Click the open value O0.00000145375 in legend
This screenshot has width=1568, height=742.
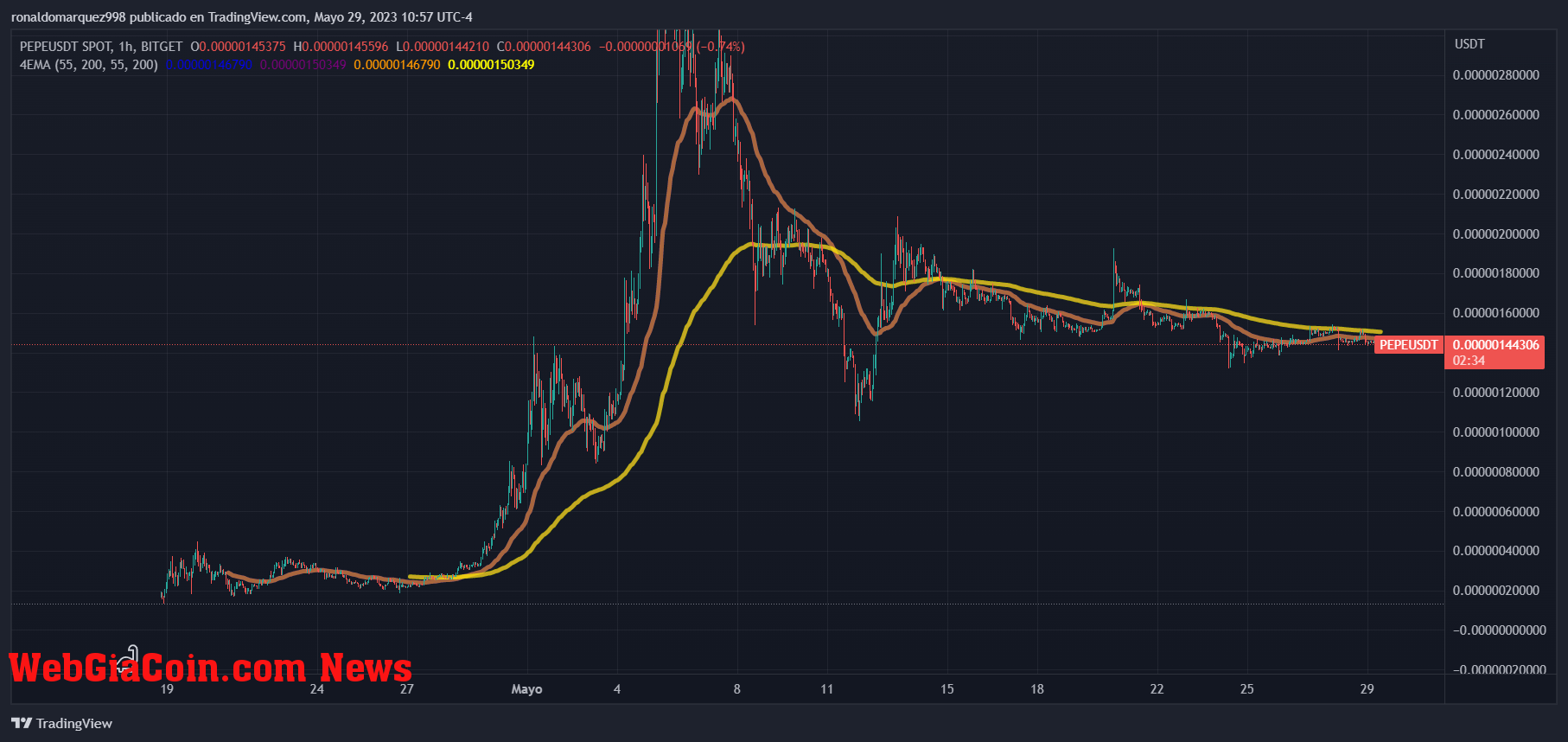[238, 47]
